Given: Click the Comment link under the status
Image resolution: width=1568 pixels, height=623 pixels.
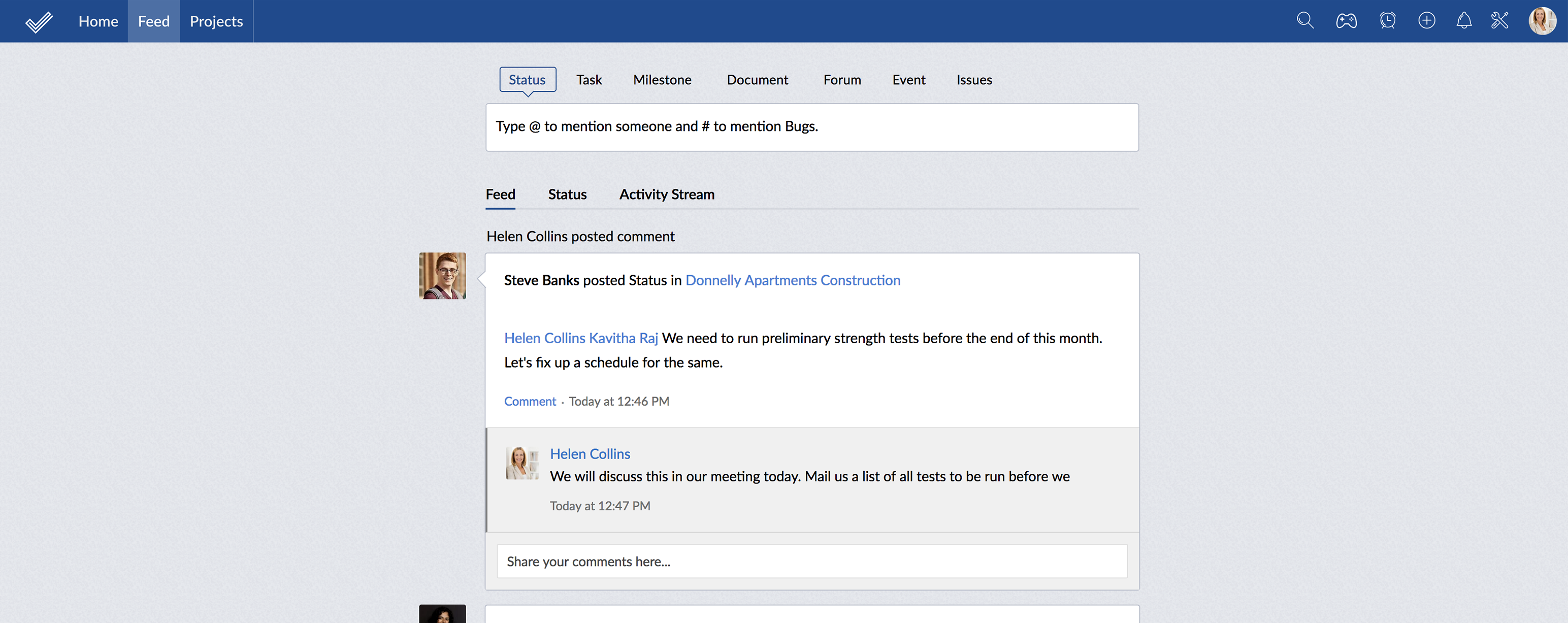Looking at the screenshot, I should [530, 401].
